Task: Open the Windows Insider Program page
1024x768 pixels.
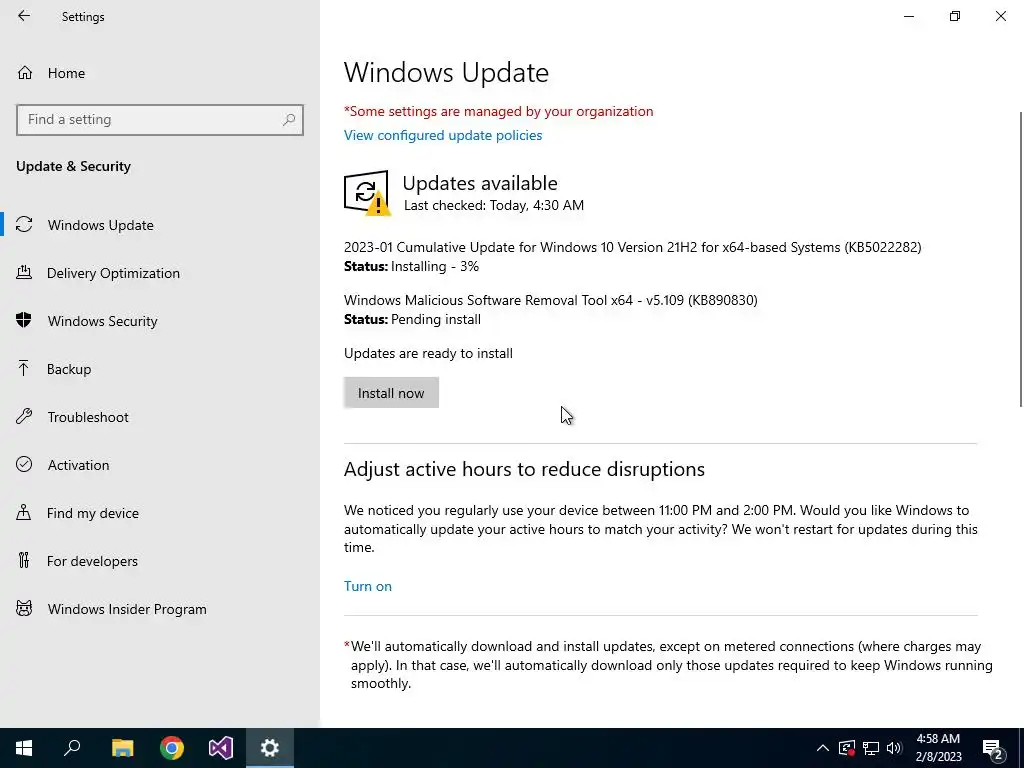Action: tap(160, 609)
